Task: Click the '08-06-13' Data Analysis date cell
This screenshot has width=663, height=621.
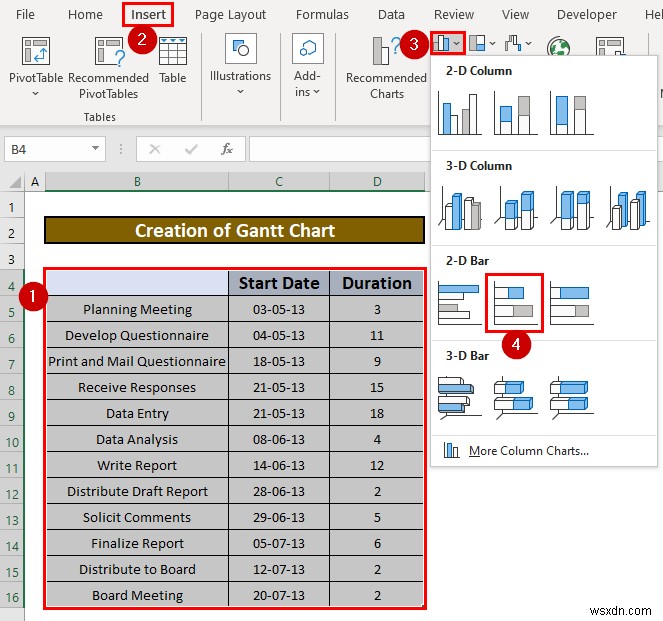Action: 279,440
